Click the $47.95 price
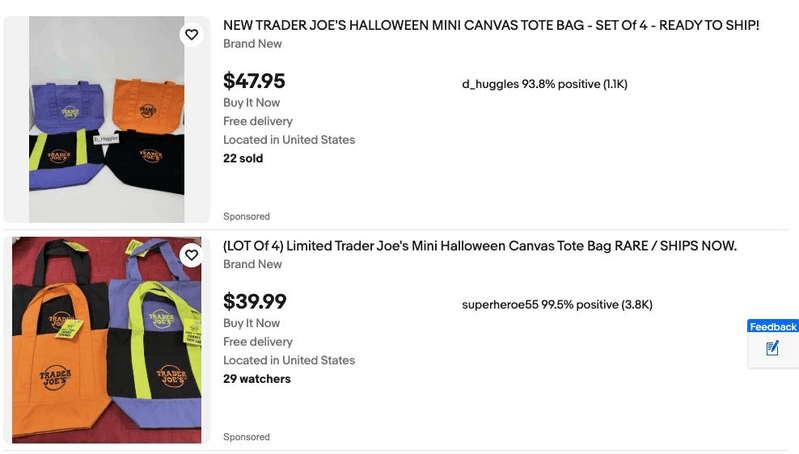The width and height of the screenshot is (799, 454). coord(254,81)
